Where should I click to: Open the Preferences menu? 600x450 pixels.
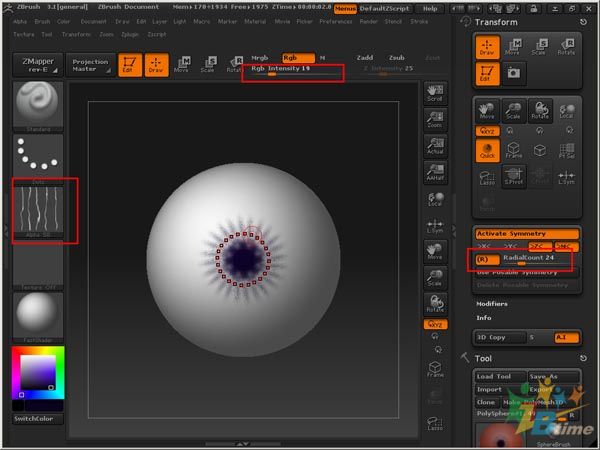pyautogui.click(x=336, y=22)
